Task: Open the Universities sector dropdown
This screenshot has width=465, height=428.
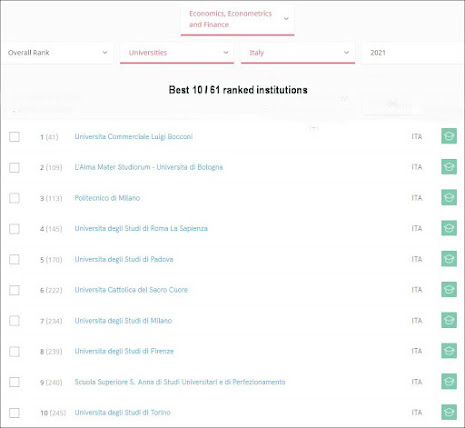Action: [x=177, y=53]
